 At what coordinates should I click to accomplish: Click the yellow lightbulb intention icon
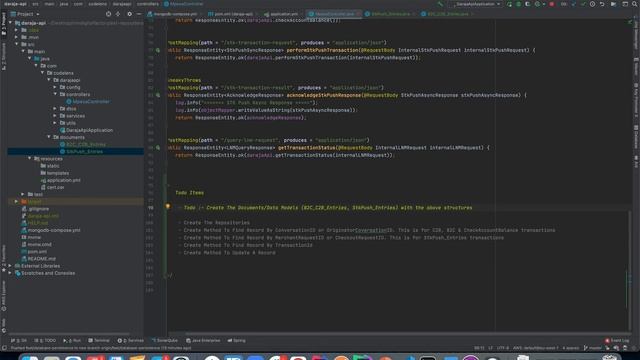click(168, 207)
